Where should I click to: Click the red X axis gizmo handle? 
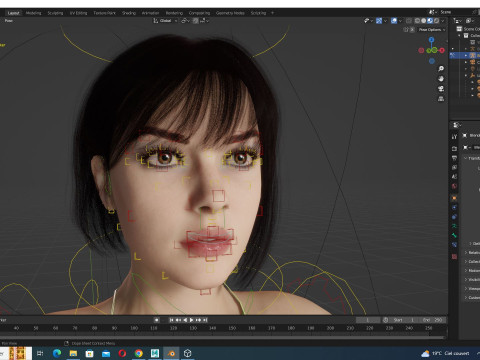pyautogui.click(x=442, y=50)
